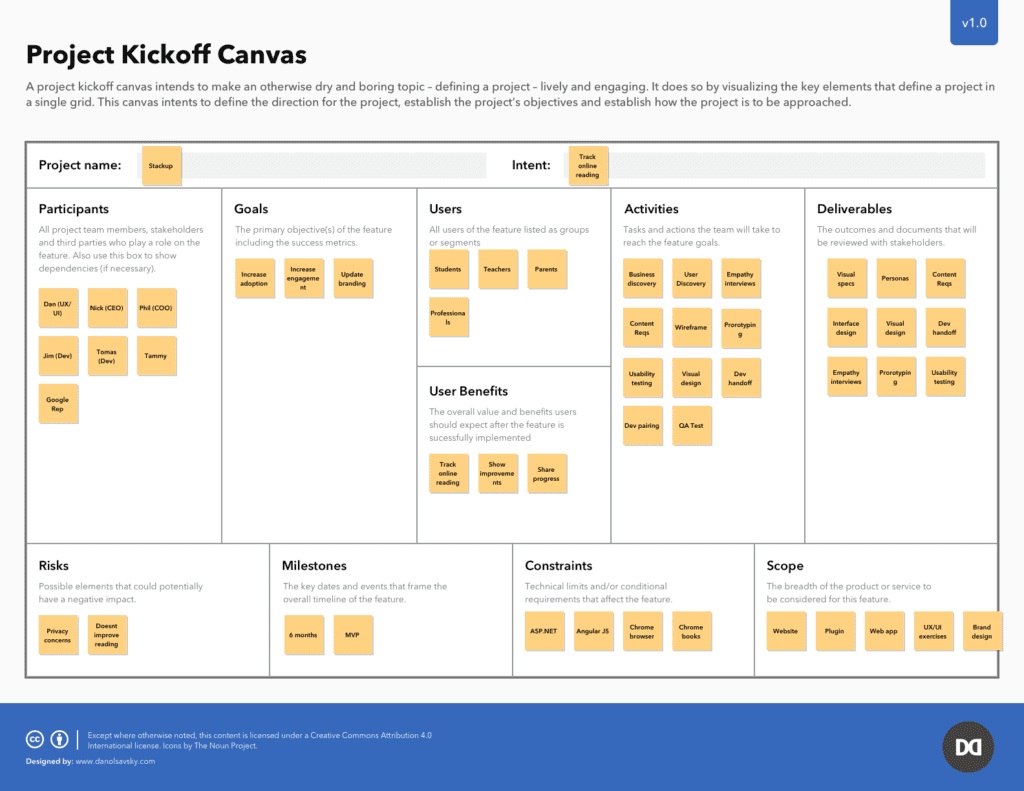Select the Share progress benefit note

pyautogui.click(x=546, y=474)
